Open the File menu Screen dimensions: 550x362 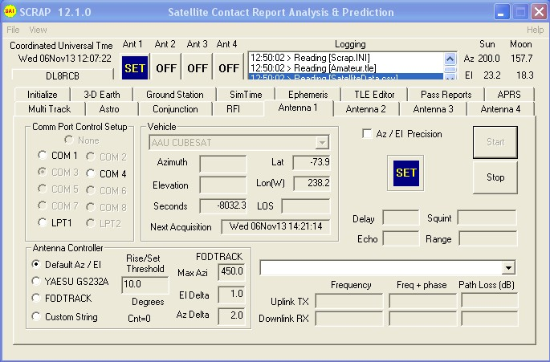[13, 30]
